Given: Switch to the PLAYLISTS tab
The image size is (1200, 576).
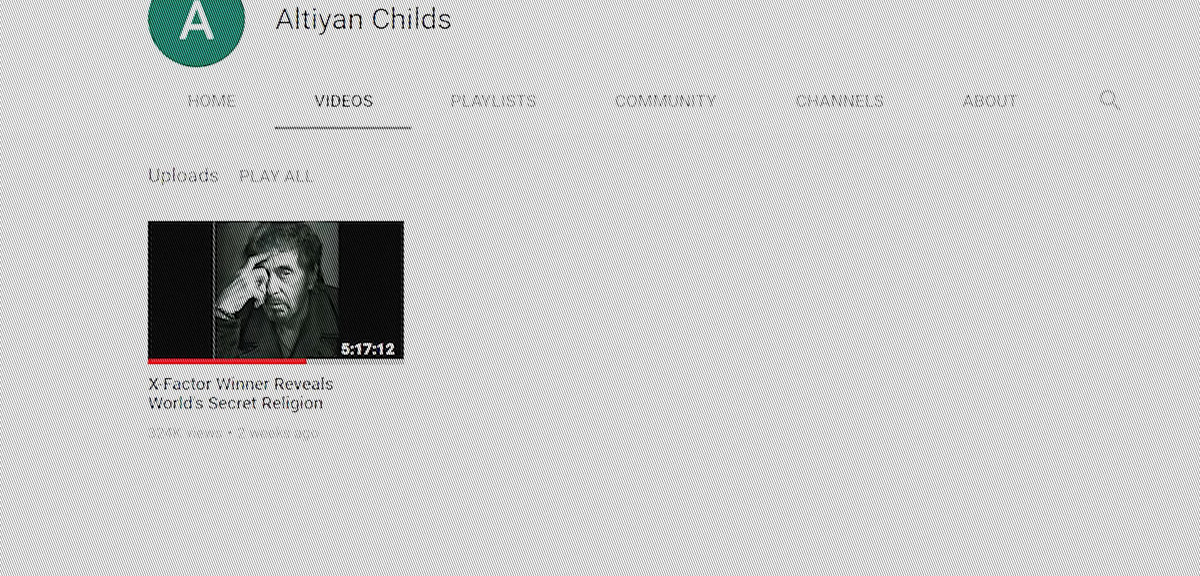Looking at the screenshot, I should (493, 101).
